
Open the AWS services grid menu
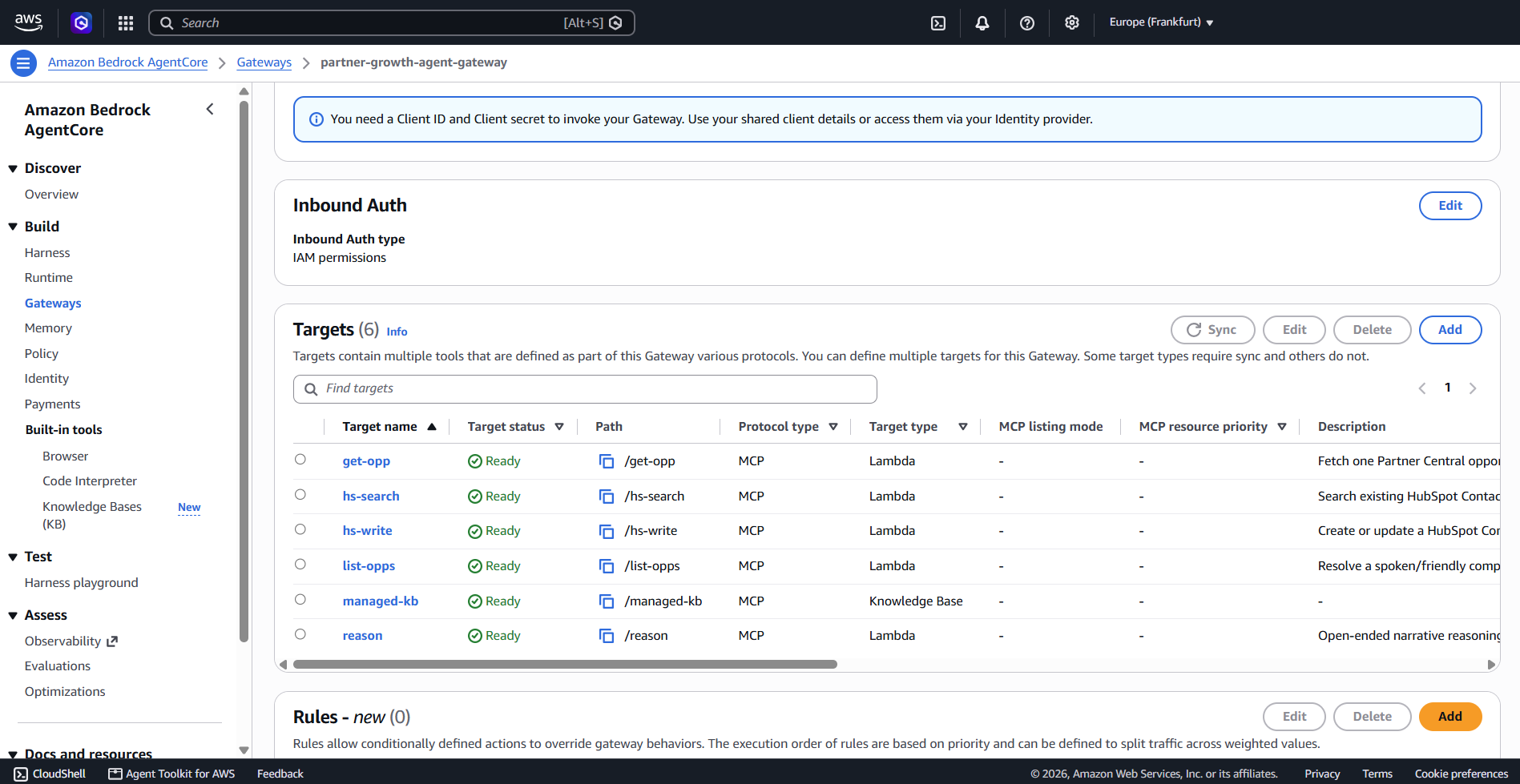tap(126, 23)
